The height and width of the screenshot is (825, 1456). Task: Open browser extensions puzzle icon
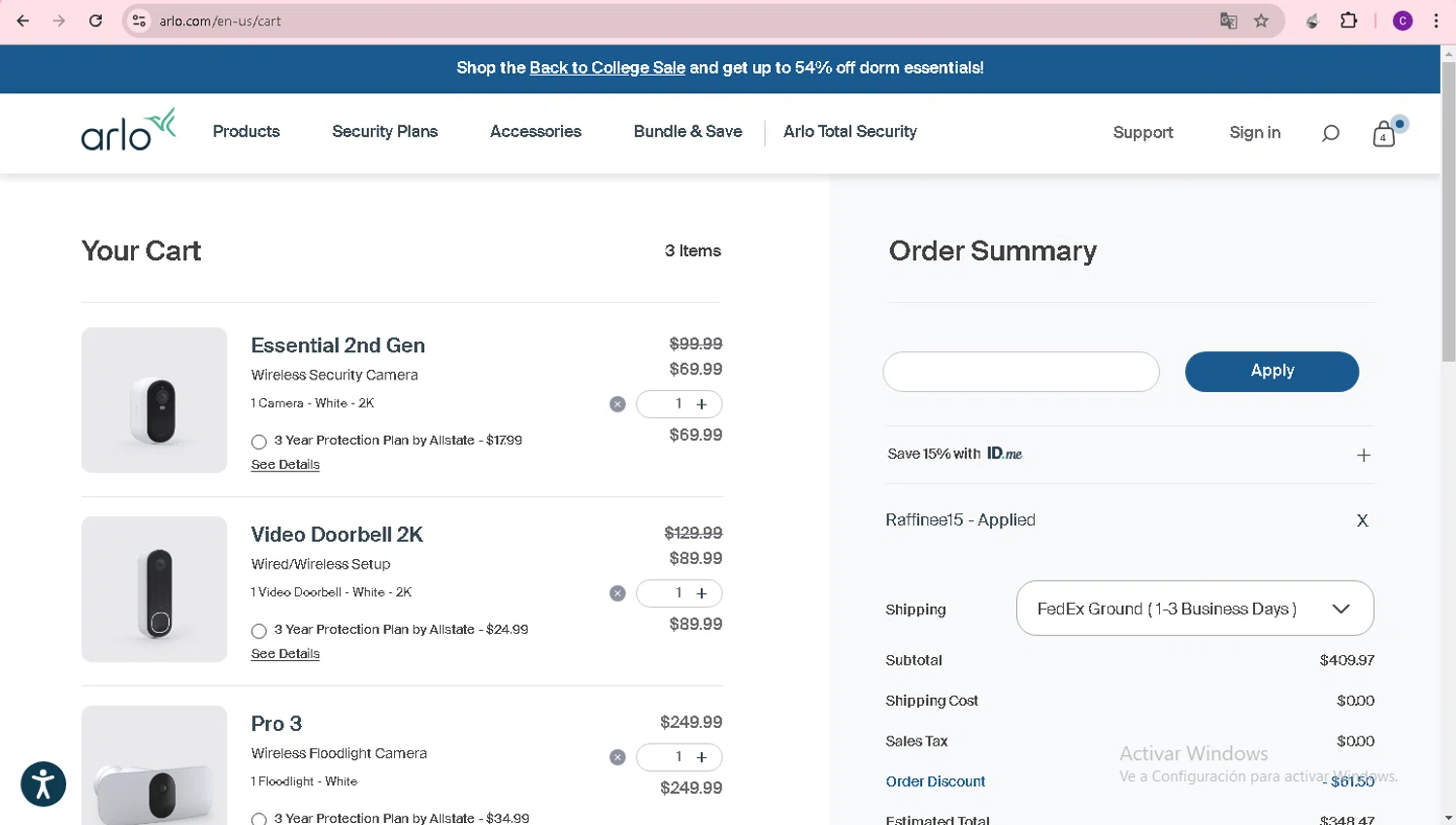pyautogui.click(x=1348, y=21)
